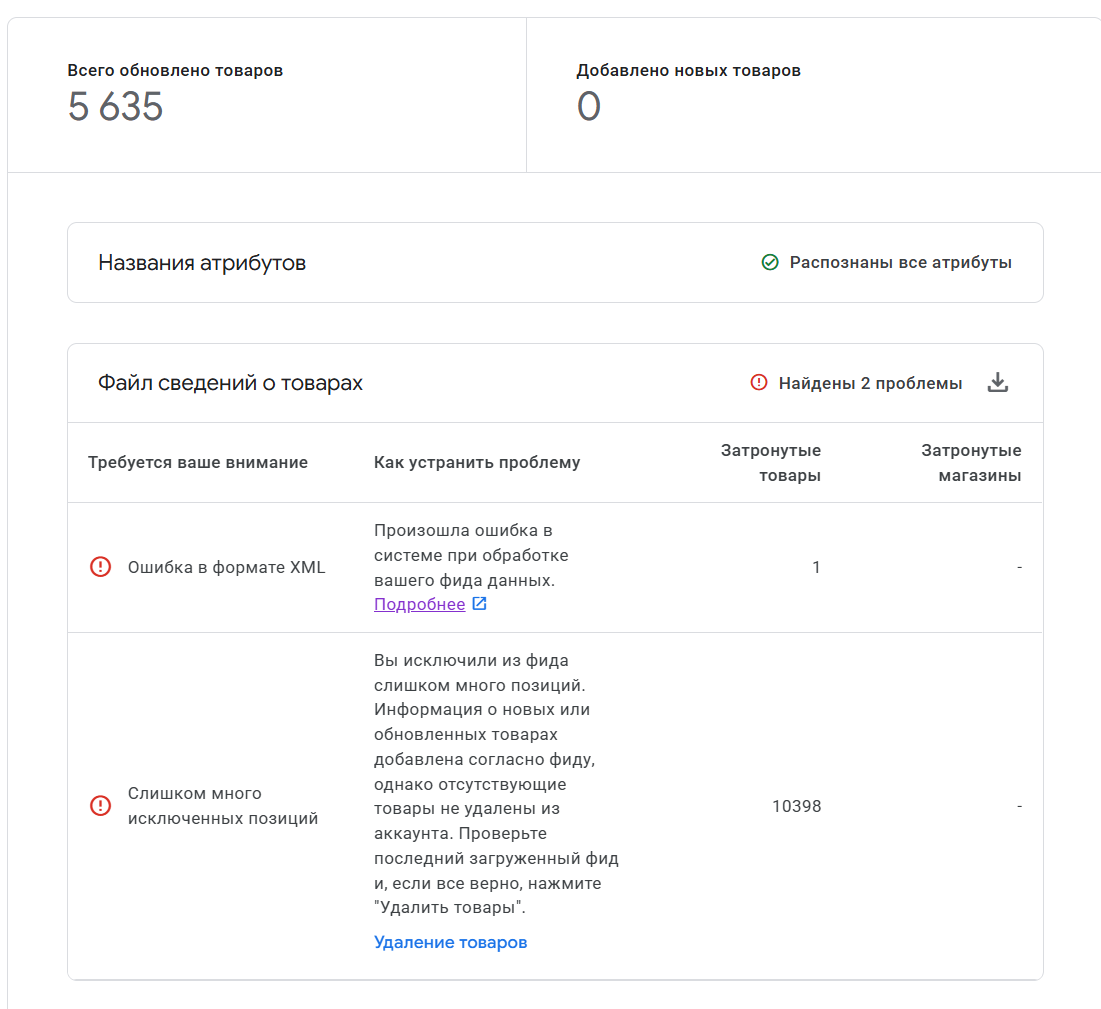Screen dimensions: 1101x1009
Task: Click the green checkmark for recognized attributes
Action: (x=770, y=263)
